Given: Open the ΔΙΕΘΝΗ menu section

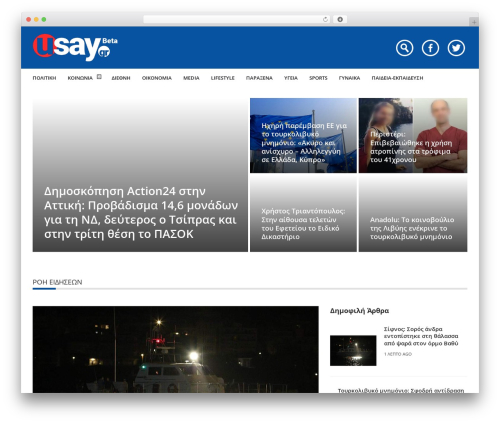Looking at the screenshot, I should click(121, 78).
